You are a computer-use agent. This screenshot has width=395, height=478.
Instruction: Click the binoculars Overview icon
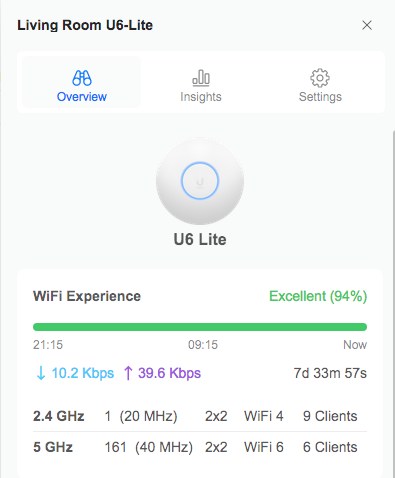82,78
